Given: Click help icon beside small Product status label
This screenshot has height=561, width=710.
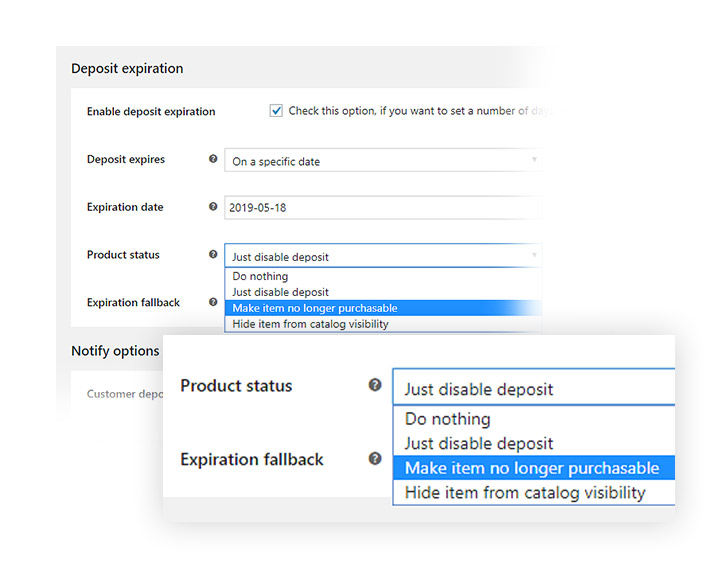Looking at the screenshot, I should pos(213,254).
